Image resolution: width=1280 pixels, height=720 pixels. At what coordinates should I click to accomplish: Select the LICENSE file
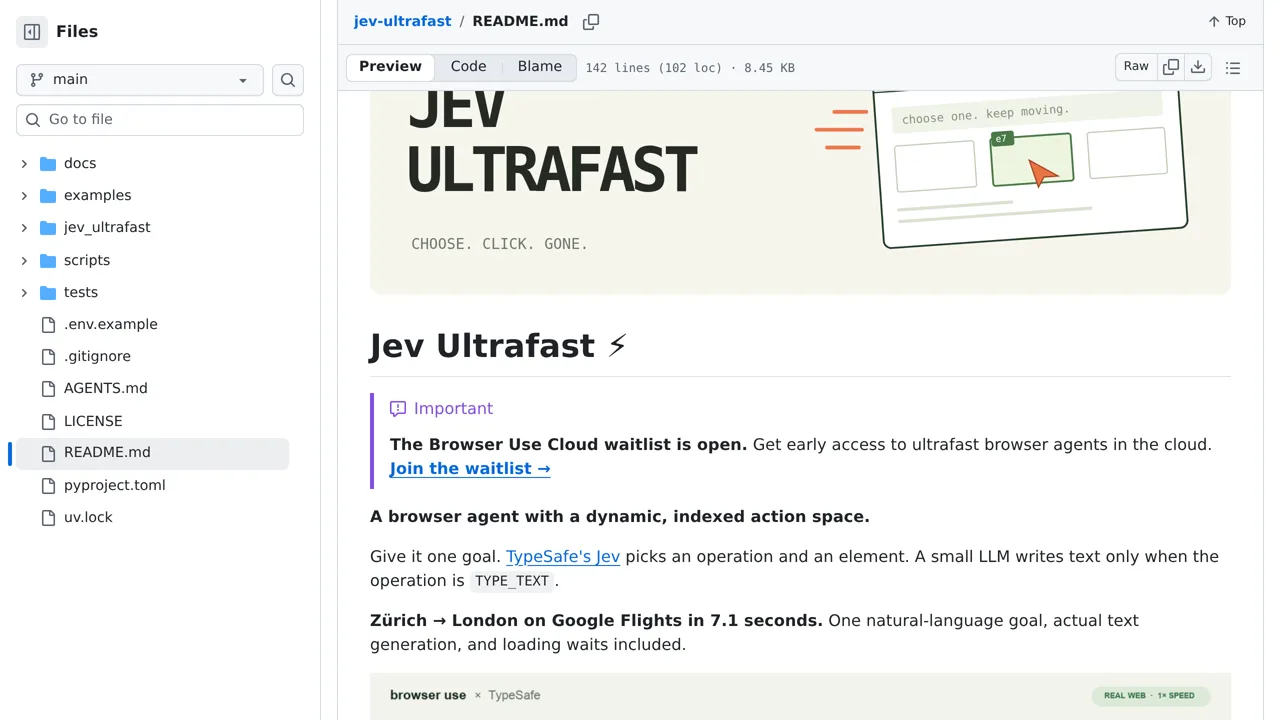(x=93, y=421)
